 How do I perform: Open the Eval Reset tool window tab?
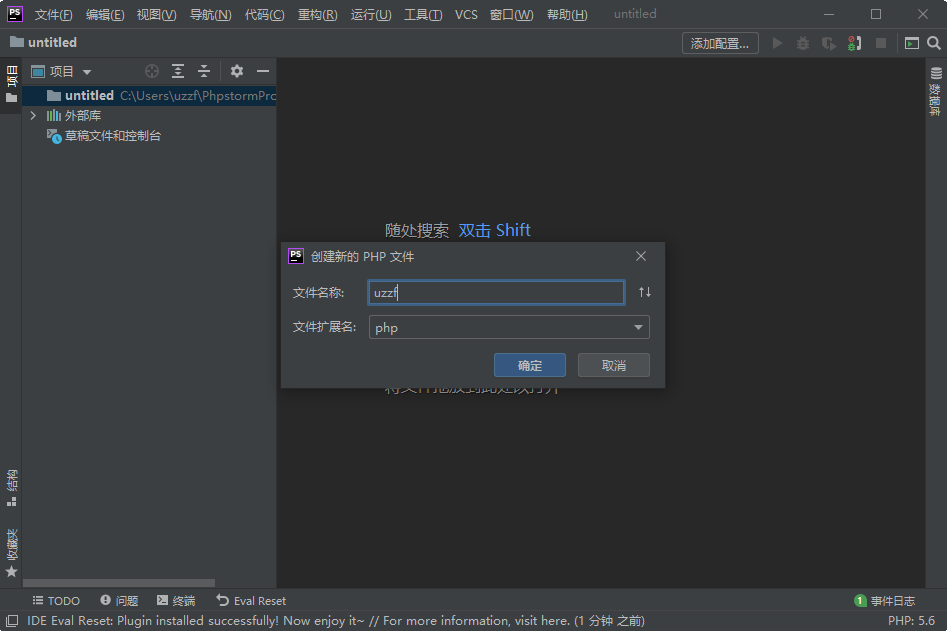click(x=251, y=600)
